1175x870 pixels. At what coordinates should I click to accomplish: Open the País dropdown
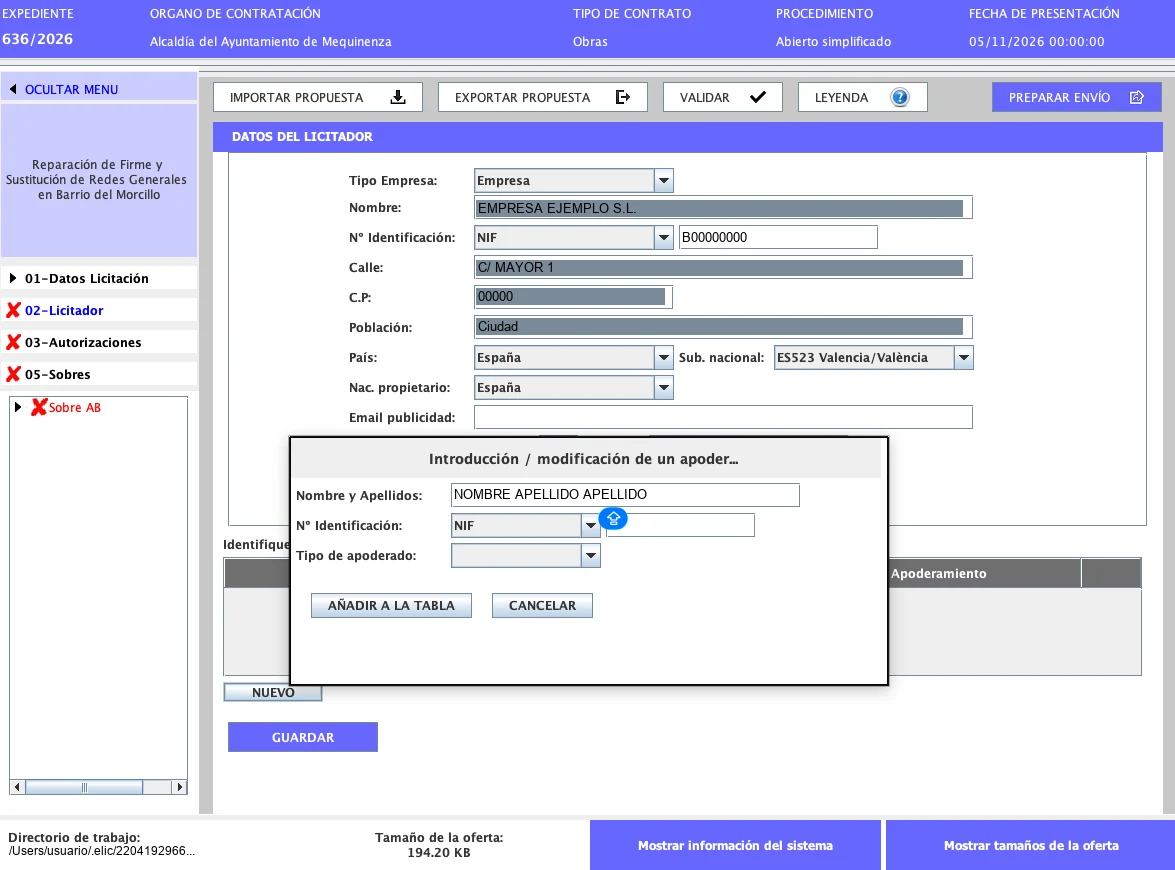point(663,357)
